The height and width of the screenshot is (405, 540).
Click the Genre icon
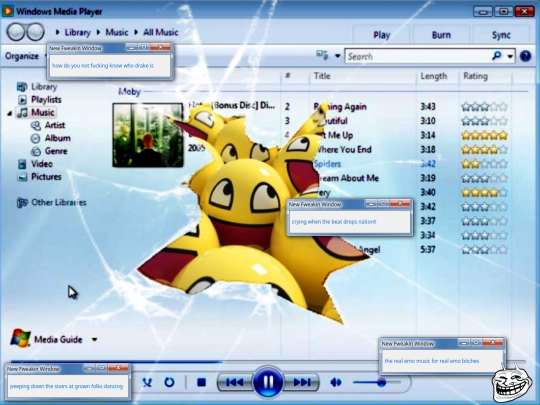[x=35, y=151]
